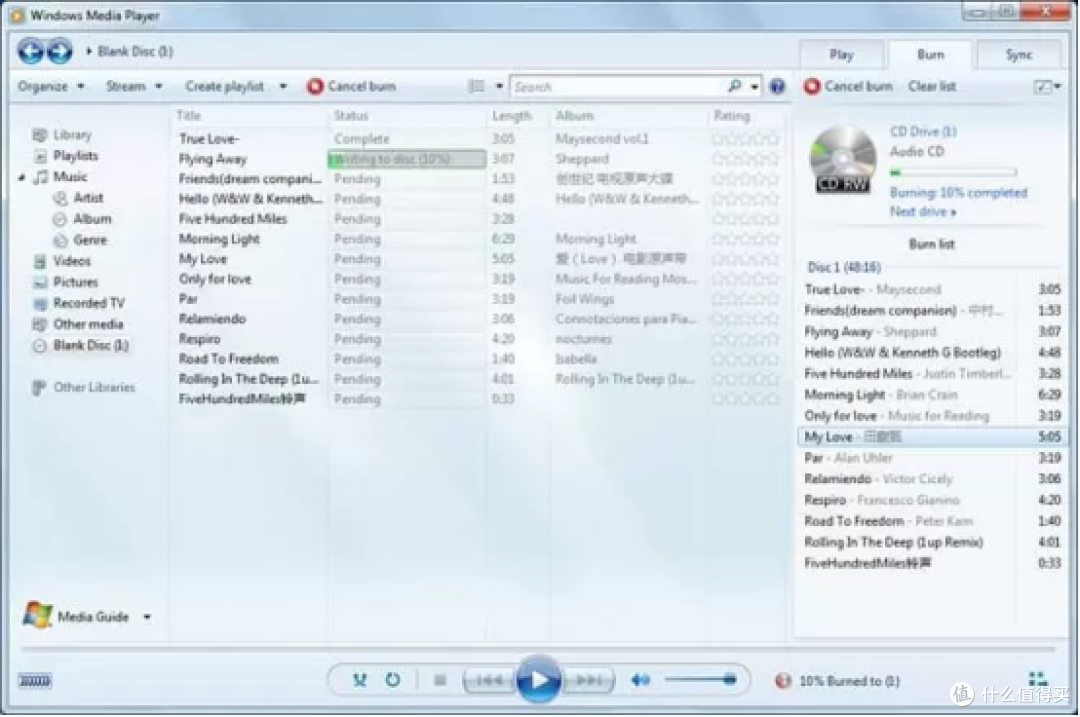Click the search magnifier icon
The height and width of the screenshot is (717, 1080).
coord(734,86)
